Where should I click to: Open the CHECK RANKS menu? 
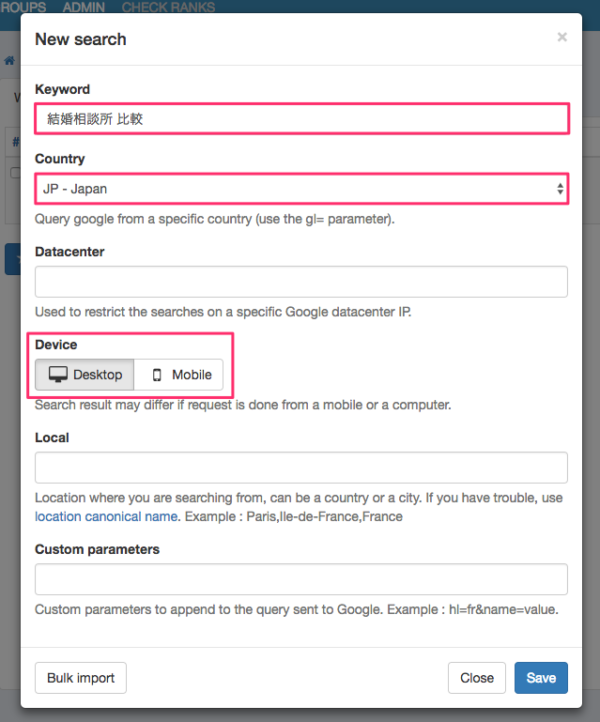pyautogui.click(x=168, y=7)
